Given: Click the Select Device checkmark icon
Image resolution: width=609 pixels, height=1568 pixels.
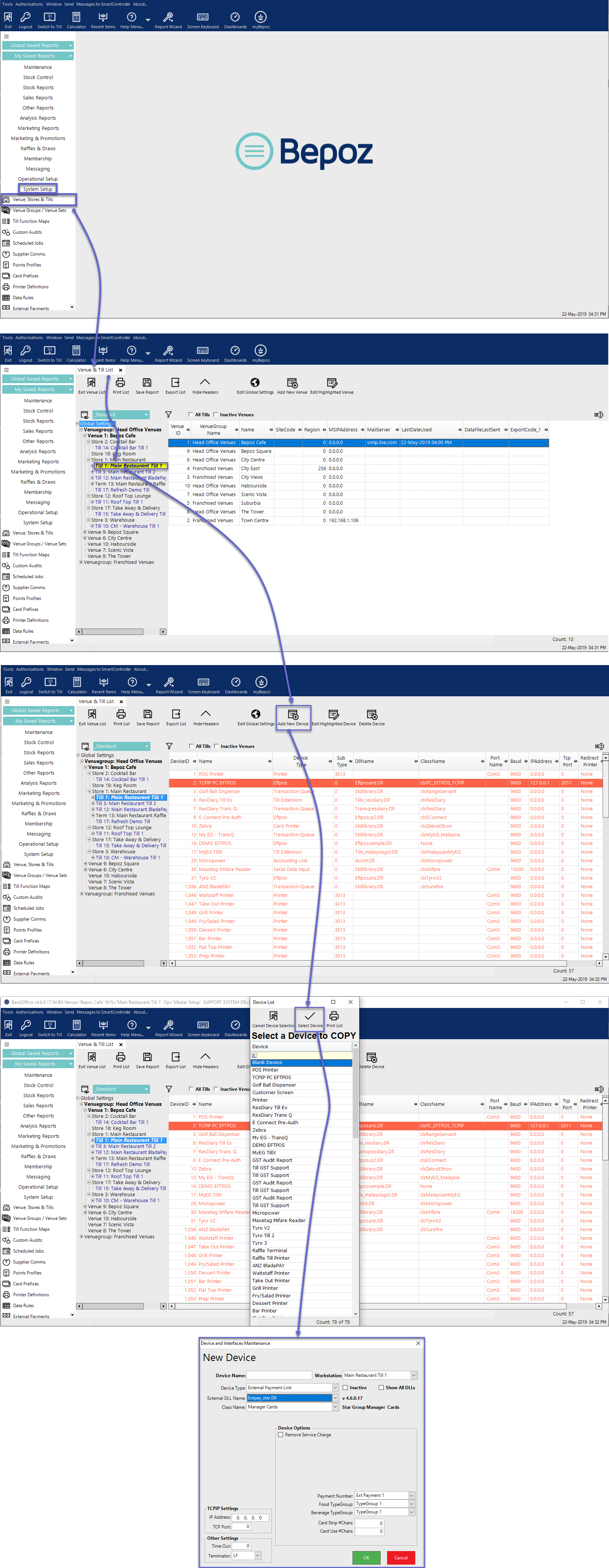Looking at the screenshot, I should coord(310,1017).
